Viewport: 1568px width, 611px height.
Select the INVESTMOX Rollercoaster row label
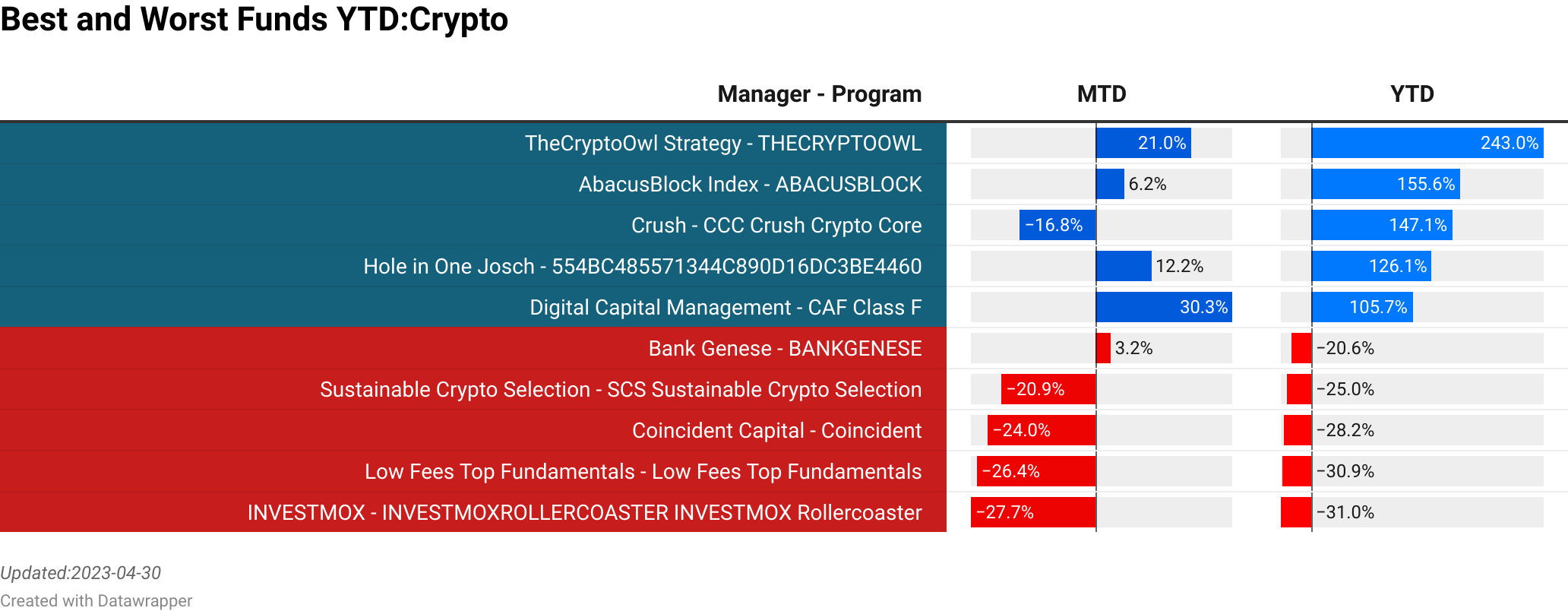click(x=585, y=513)
